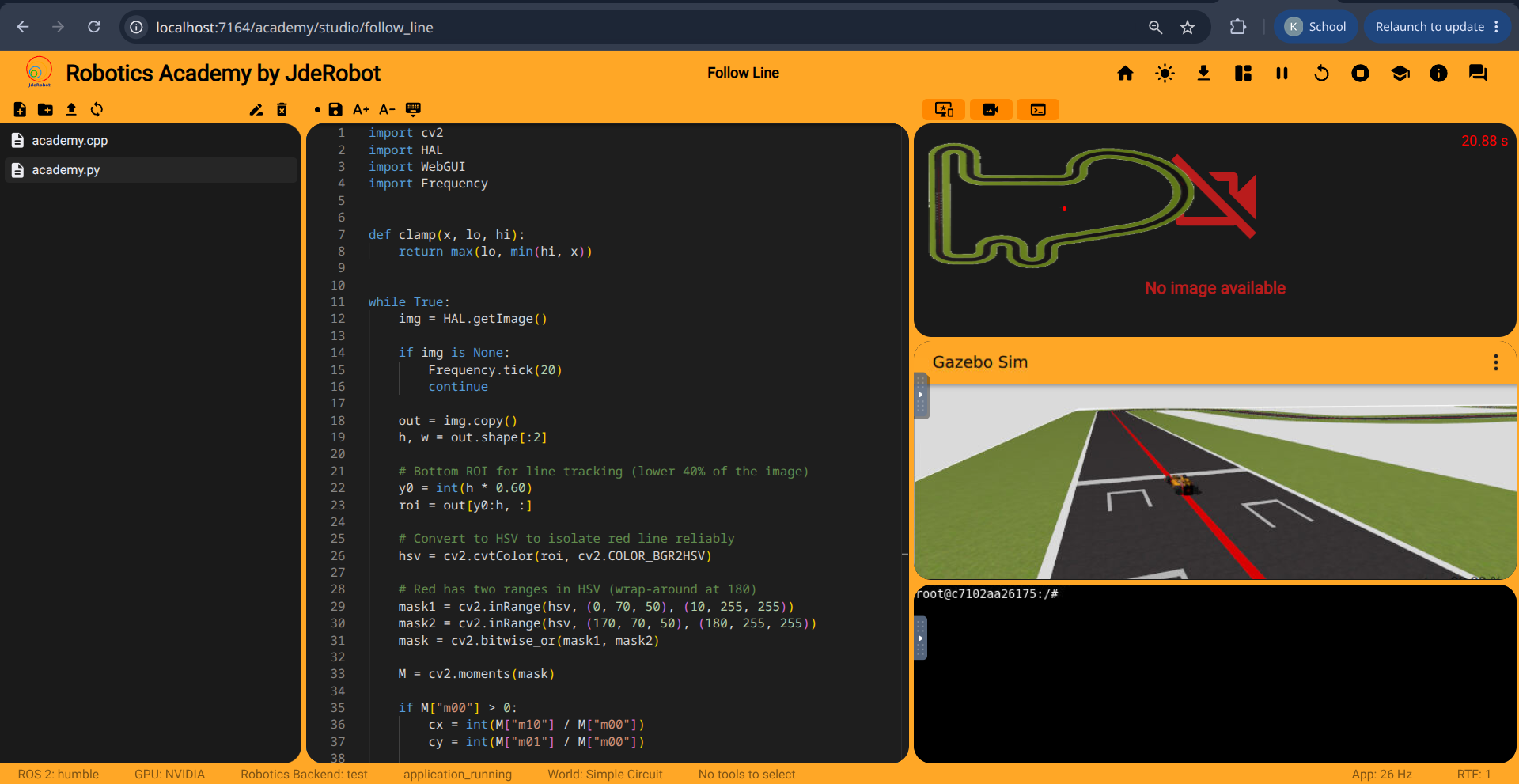Image resolution: width=1519 pixels, height=784 pixels.
Task: Change the panel layout with layout icon
Action: click(x=1243, y=74)
